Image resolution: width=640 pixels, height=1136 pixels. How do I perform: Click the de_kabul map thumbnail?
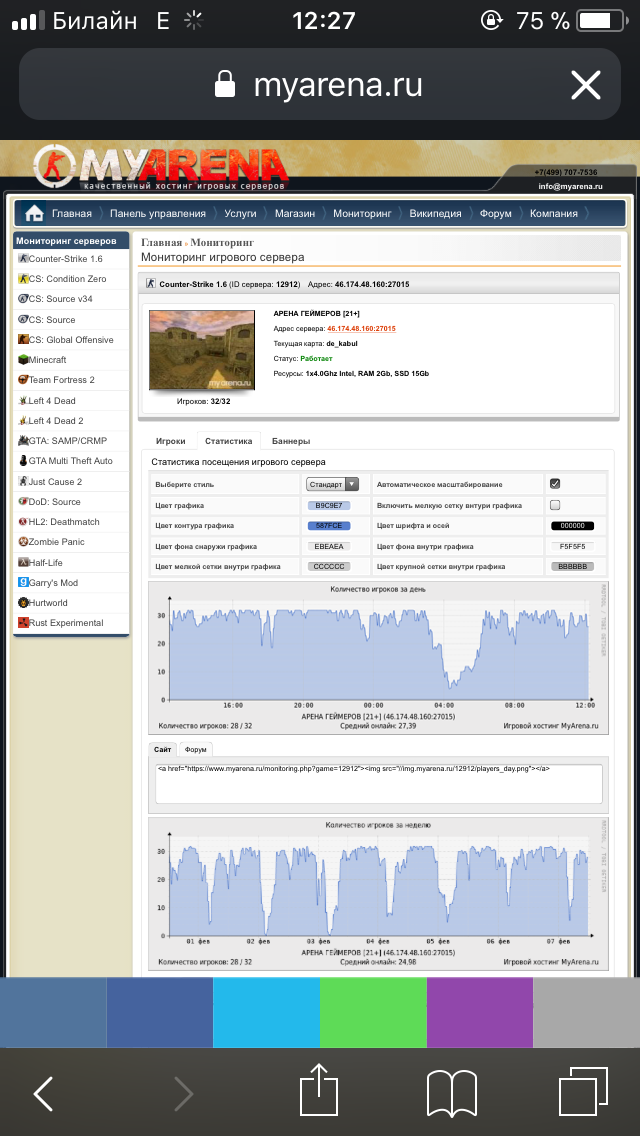tap(201, 351)
